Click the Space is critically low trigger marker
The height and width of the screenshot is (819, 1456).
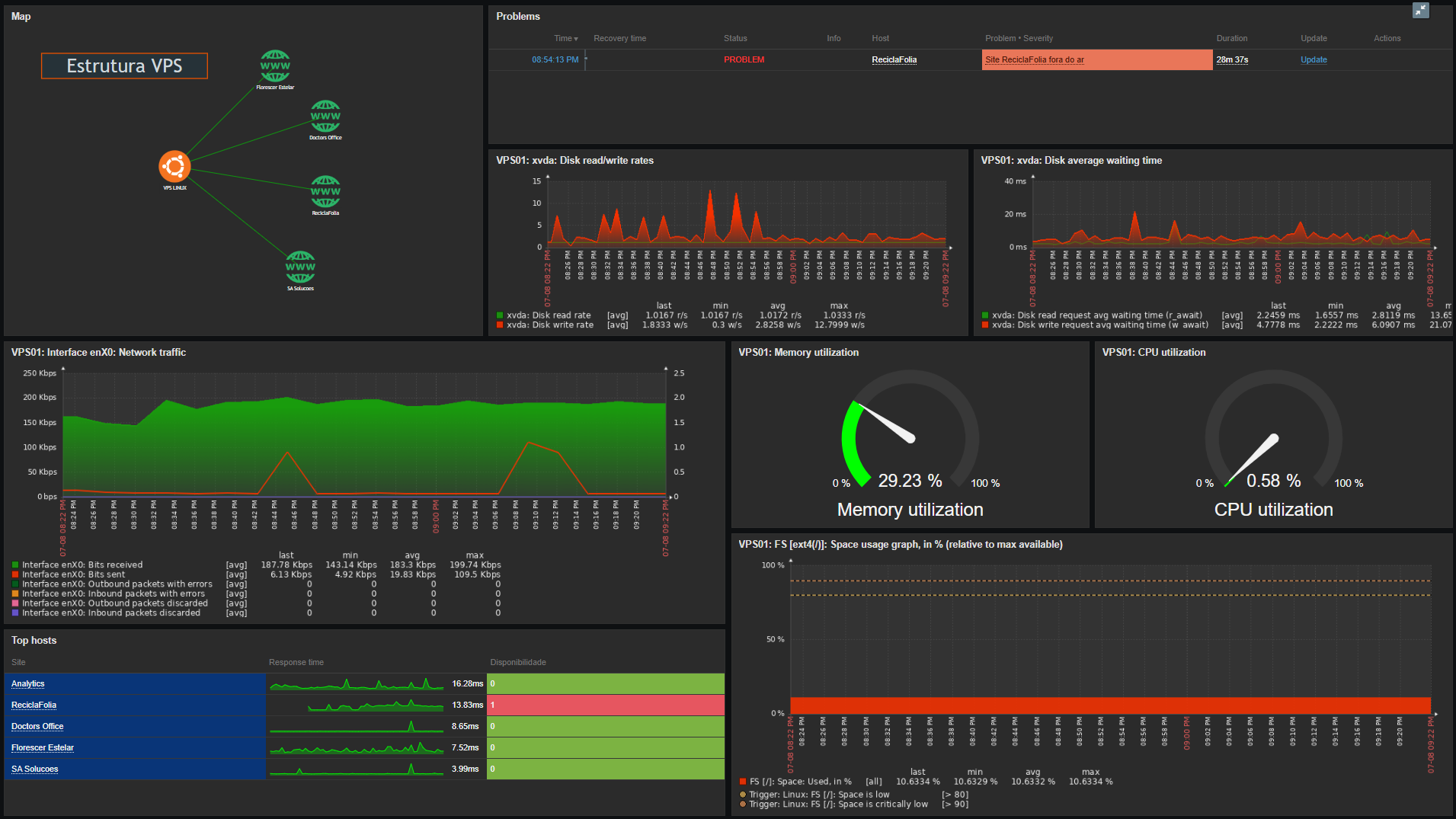[x=743, y=805]
